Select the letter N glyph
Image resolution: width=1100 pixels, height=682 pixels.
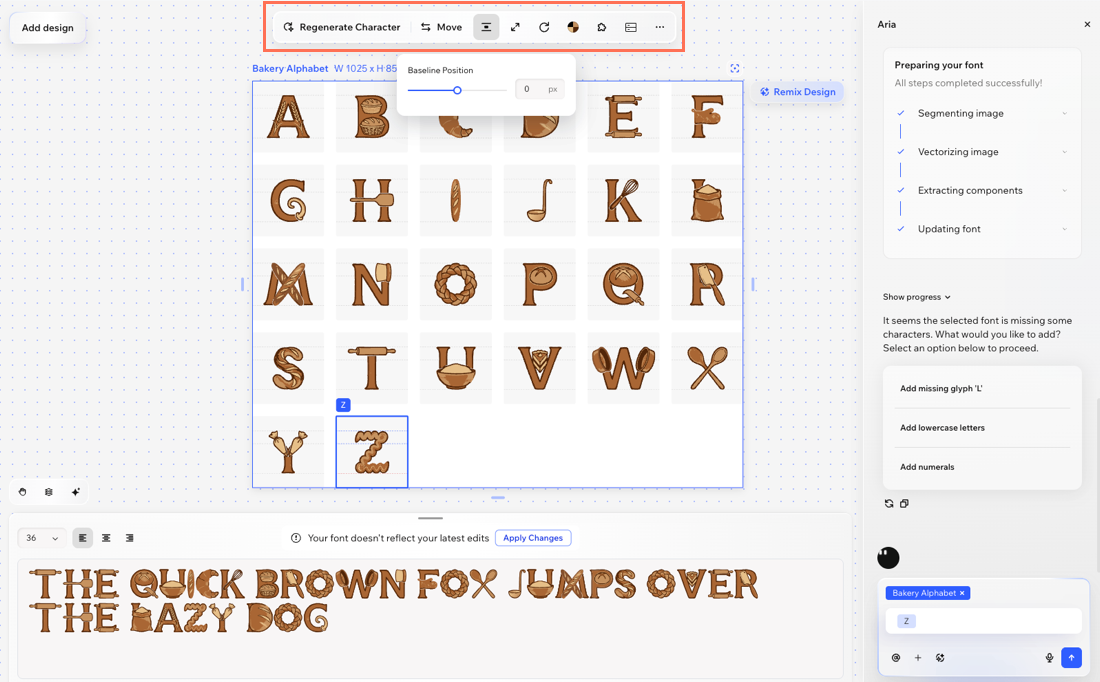coord(372,284)
